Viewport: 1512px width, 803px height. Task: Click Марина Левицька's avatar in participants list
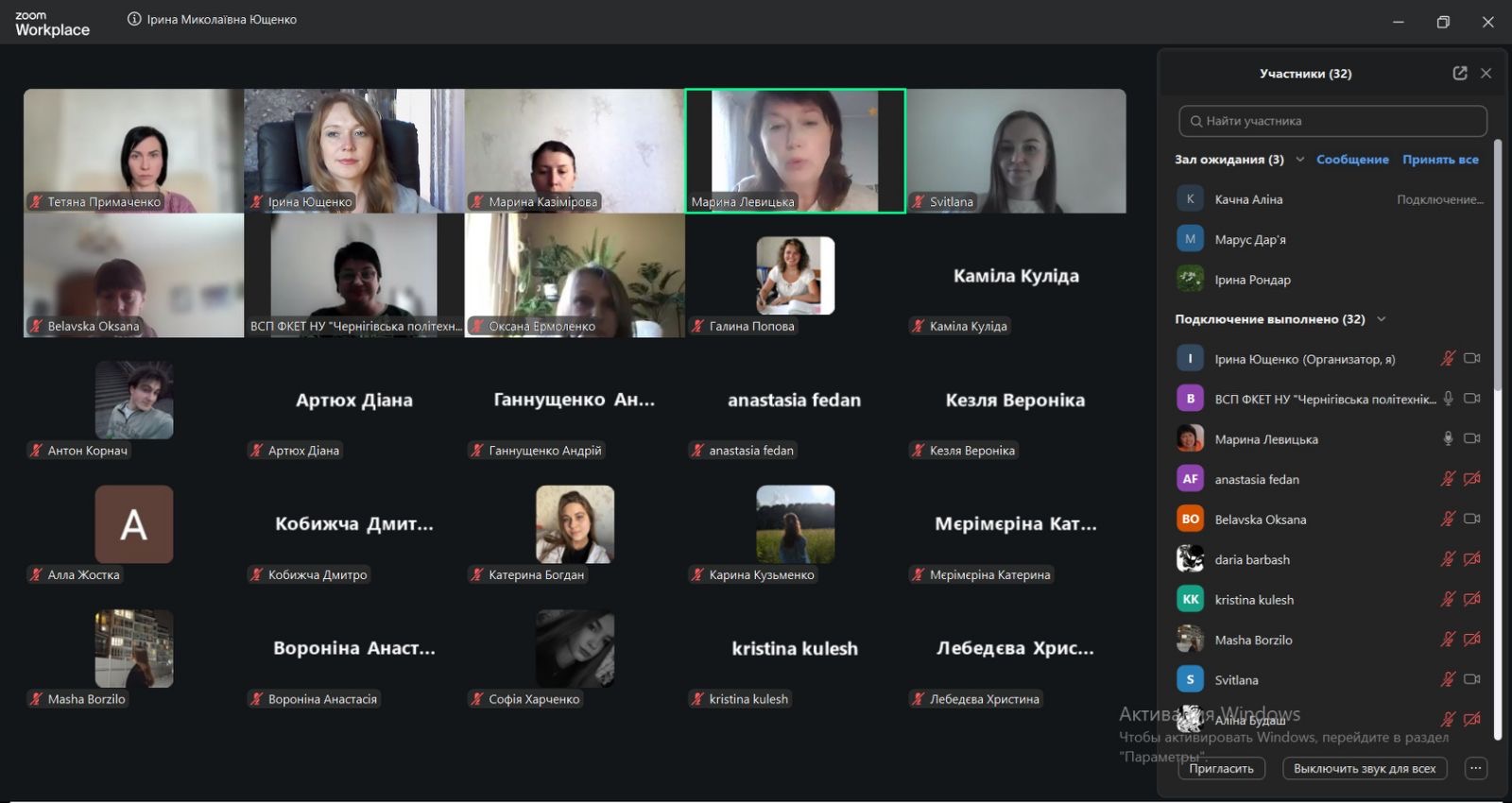point(1190,438)
